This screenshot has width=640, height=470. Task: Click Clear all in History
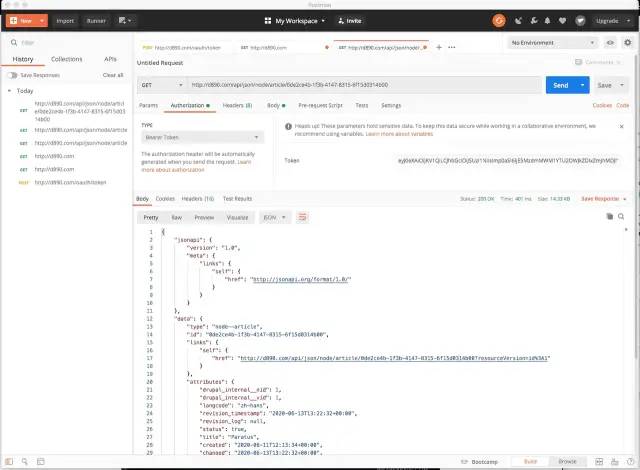coord(113,75)
